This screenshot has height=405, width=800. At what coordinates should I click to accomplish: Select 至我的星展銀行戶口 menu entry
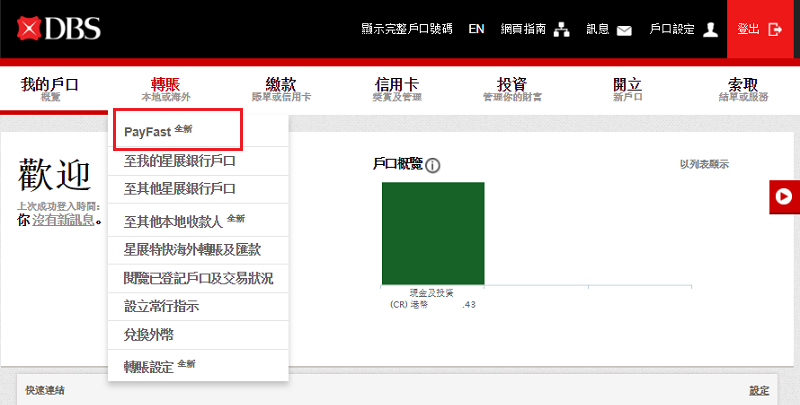click(x=179, y=161)
